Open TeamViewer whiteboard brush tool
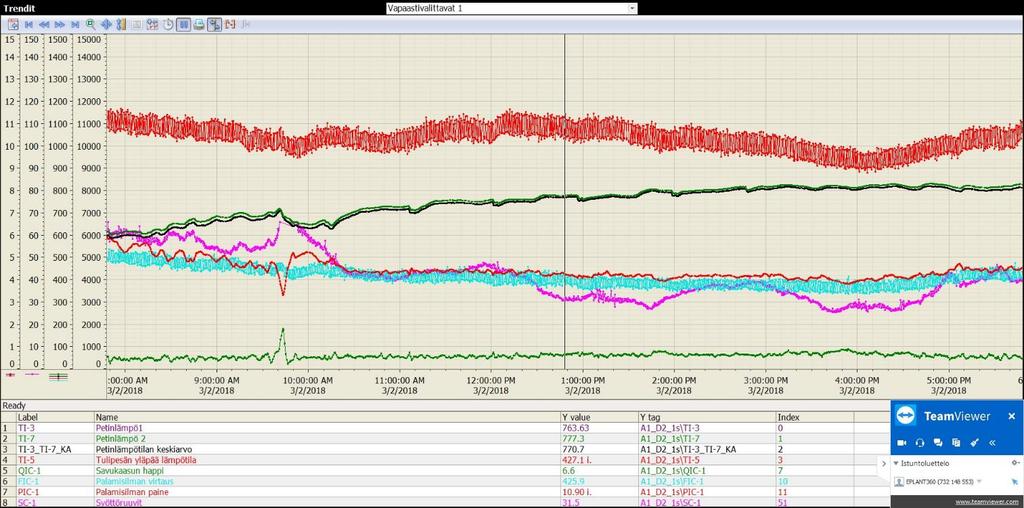Viewport: 1024px width, 508px height. (x=974, y=443)
